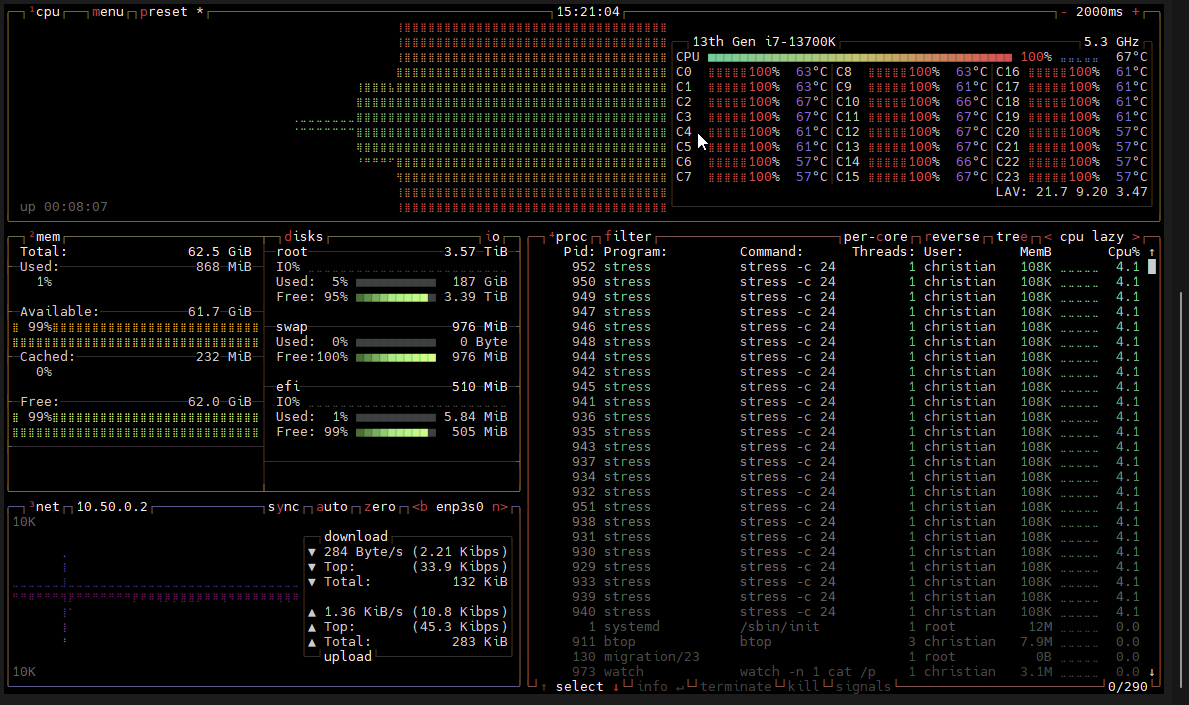Decrease update interval with minus sign
The image size is (1189, 705).
click(1064, 12)
